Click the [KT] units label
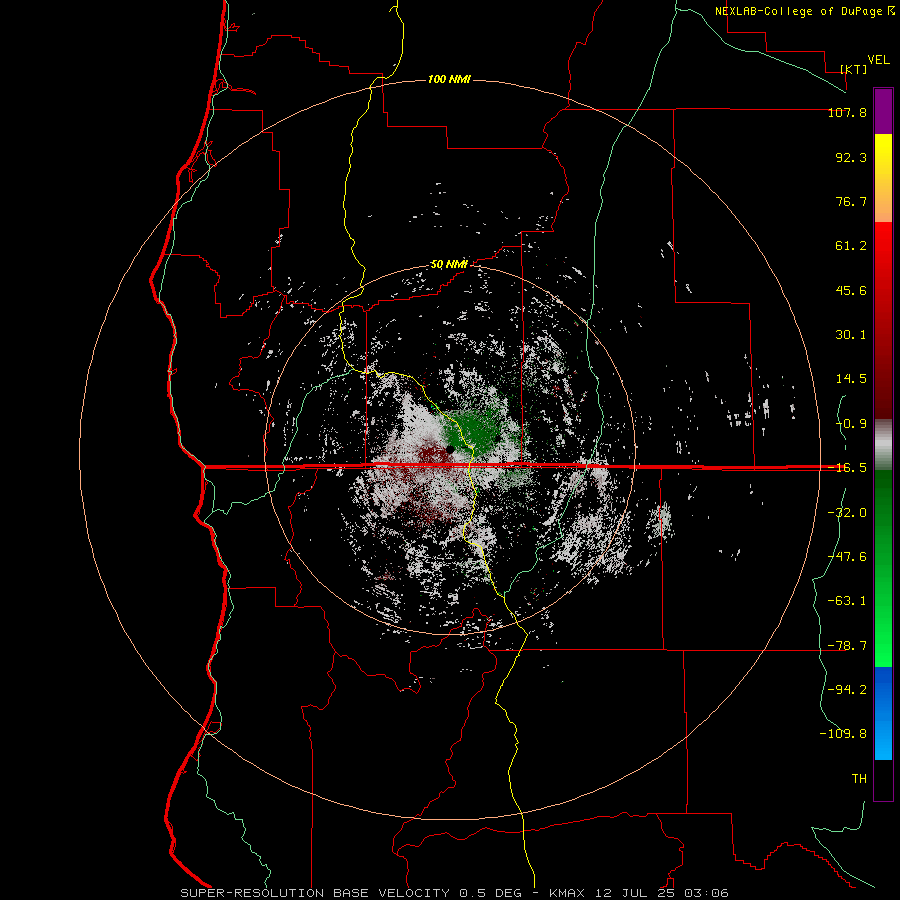900x900 pixels. (x=854, y=69)
